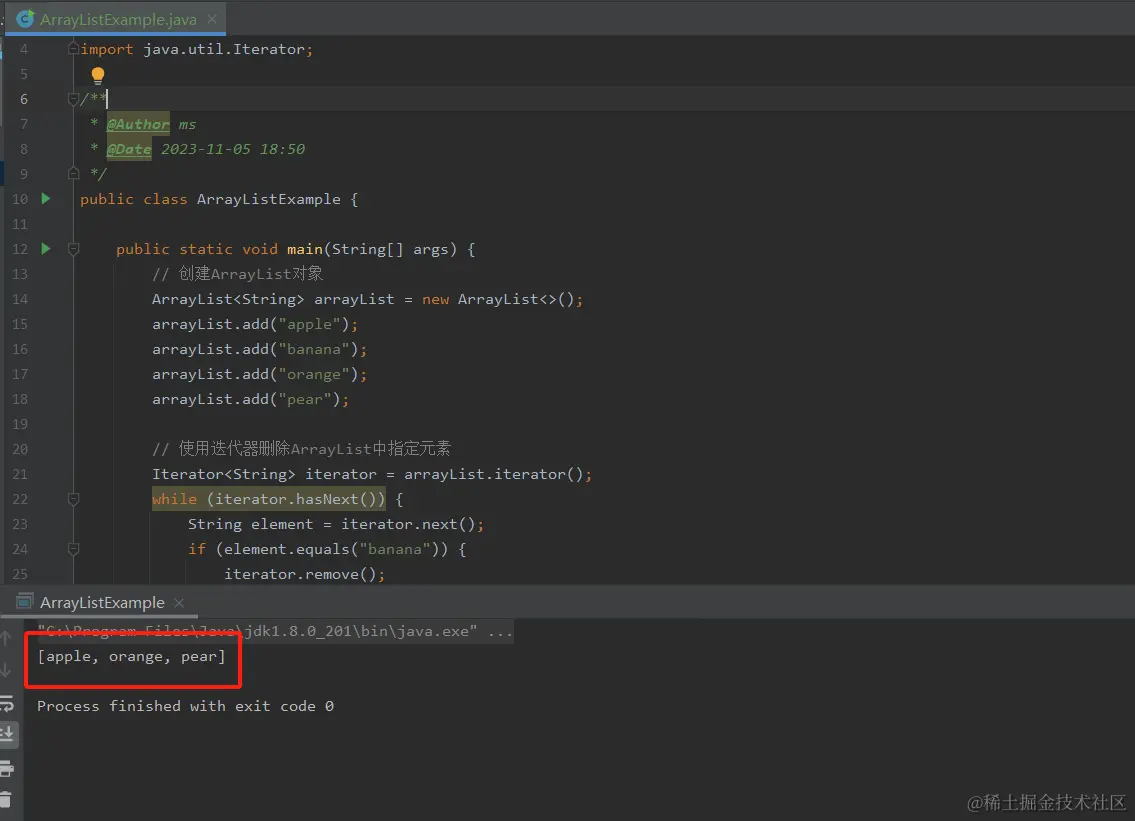
Task: Click 'element.equals' on line 24
Action: coord(287,549)
